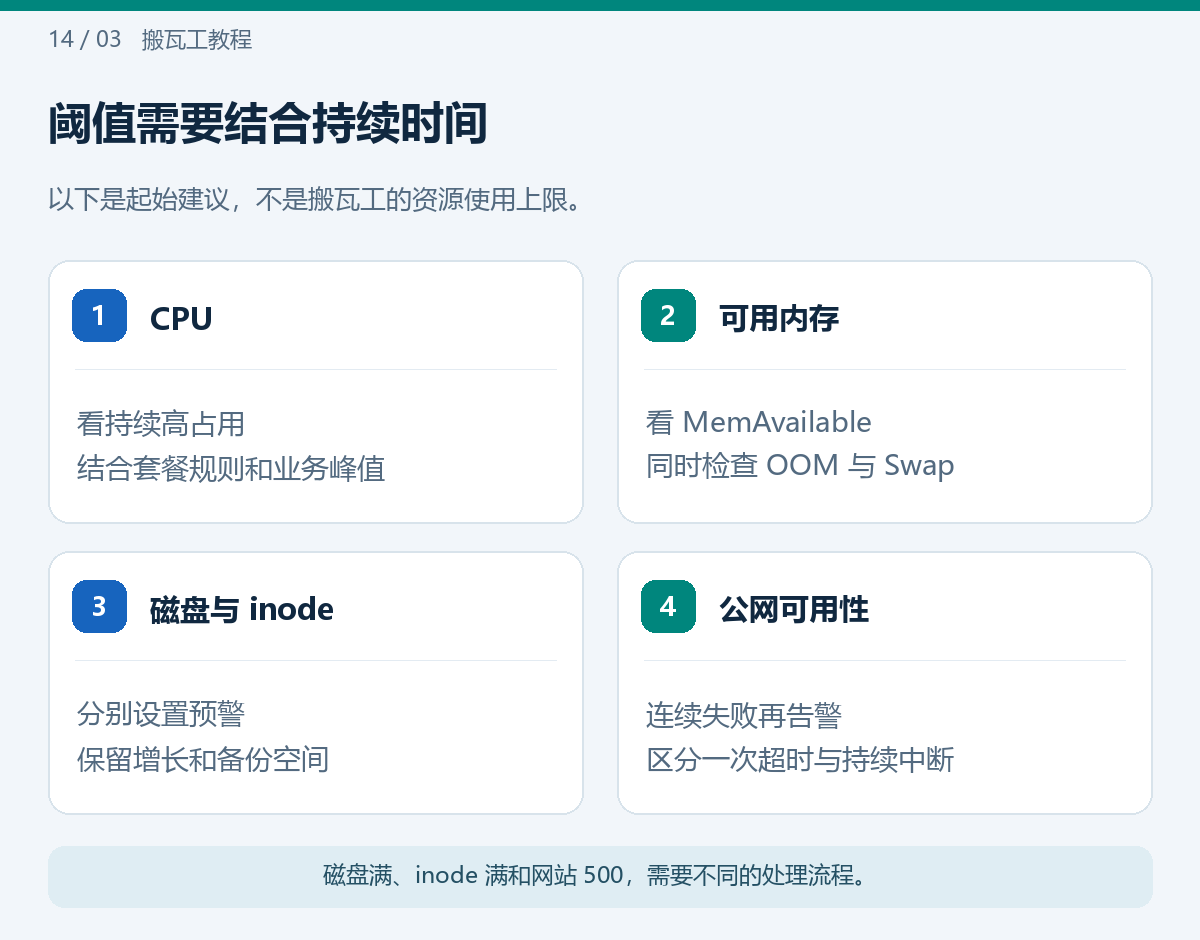Click the page number 14 / 03
The height and width of the screenshot is (940, 1200).
[85, 40]
